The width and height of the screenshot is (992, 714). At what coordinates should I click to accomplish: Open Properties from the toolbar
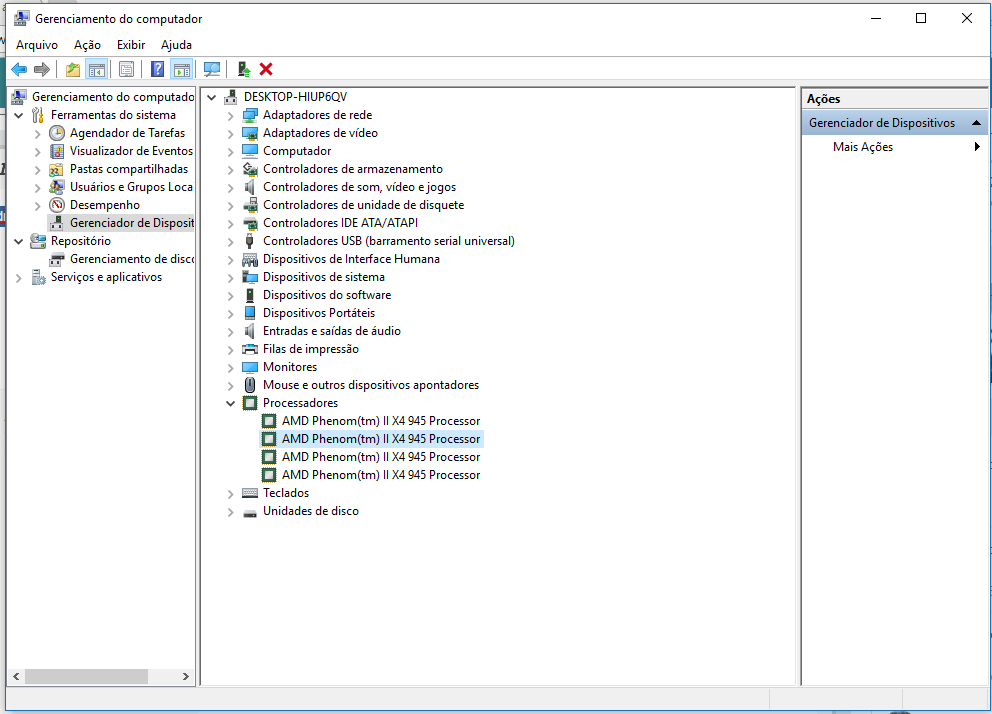pos(127,70)
